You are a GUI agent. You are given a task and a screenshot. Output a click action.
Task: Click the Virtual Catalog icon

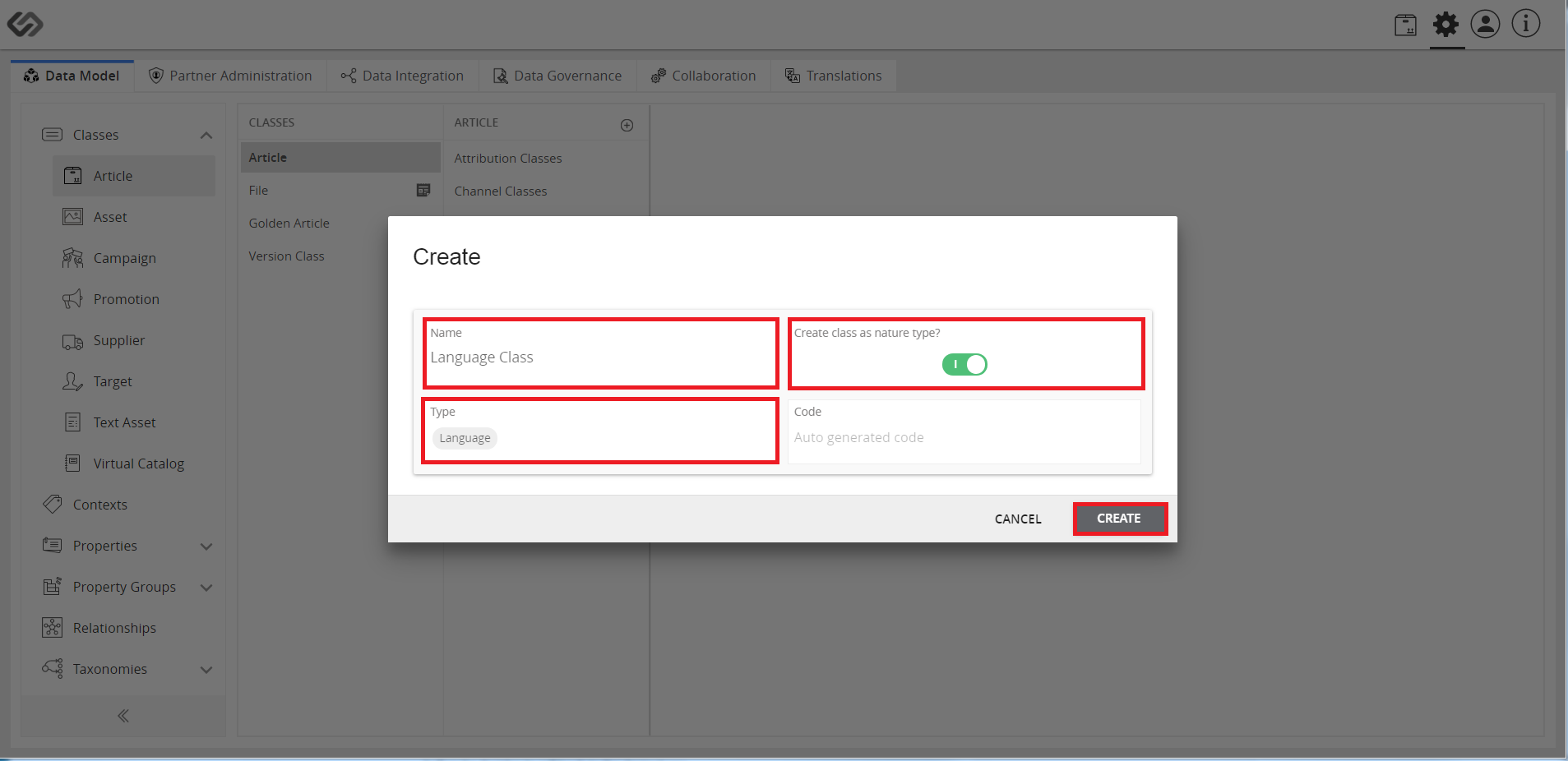72,463
